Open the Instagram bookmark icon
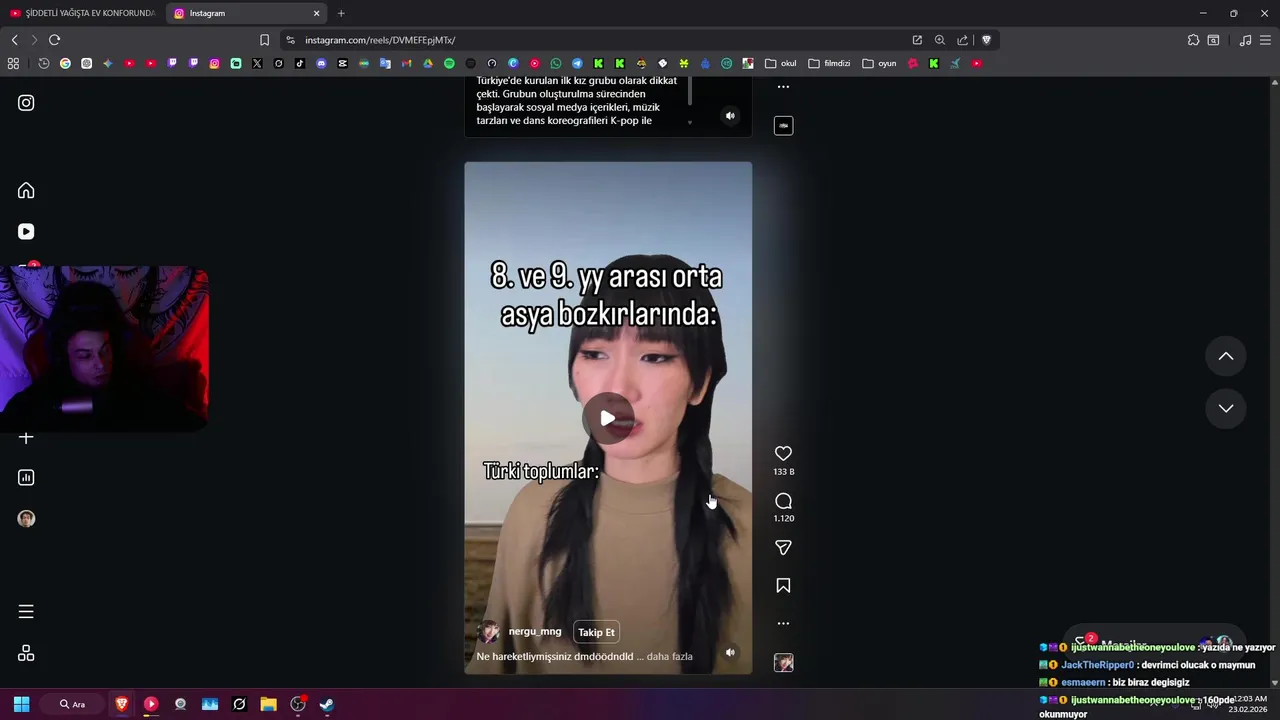Screen dimensions: 1280x720 (214, 63)
